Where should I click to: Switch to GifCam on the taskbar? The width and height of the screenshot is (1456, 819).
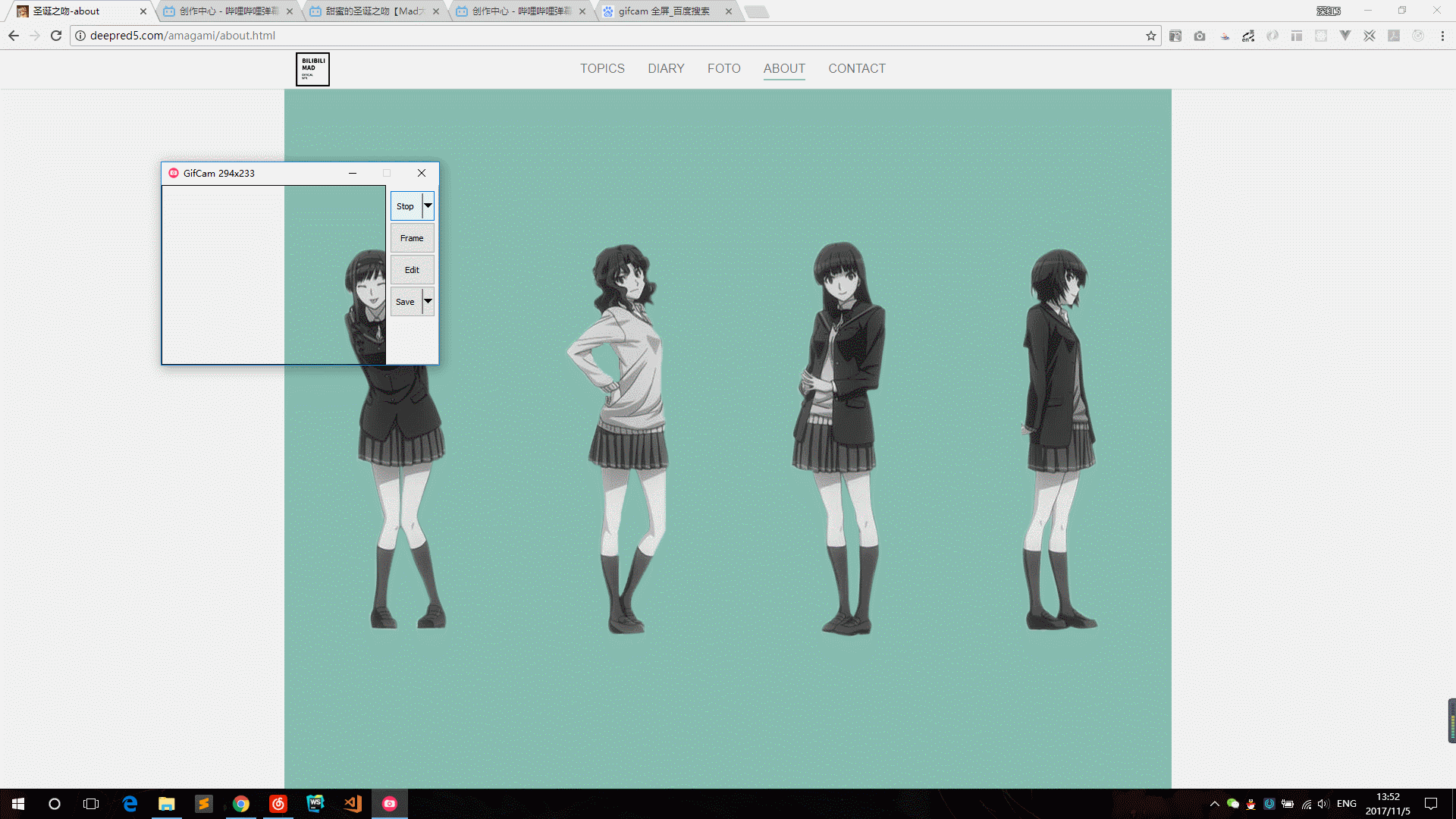(x=390, y=804)
